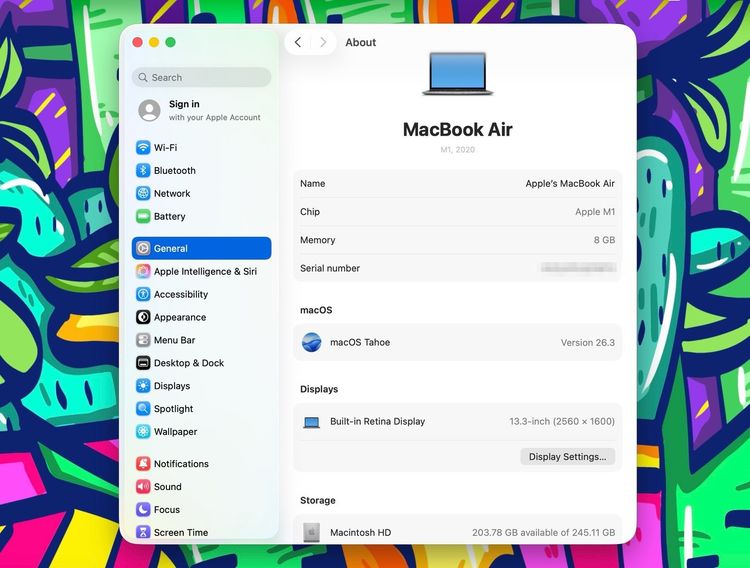Image resolution: width=750 pixels, height=568 pixels.
Task: Click the Displays section heading in About pane
Action: 319,389
